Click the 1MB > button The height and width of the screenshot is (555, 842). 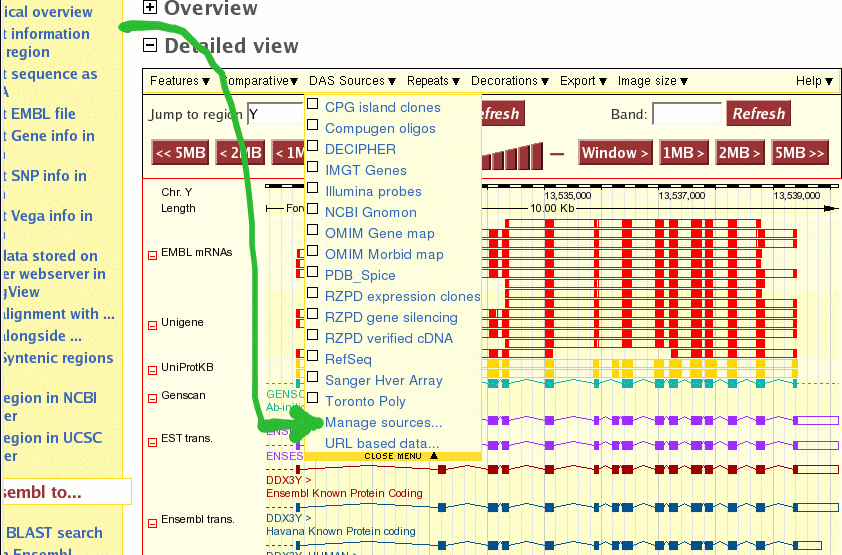point(684,153)
